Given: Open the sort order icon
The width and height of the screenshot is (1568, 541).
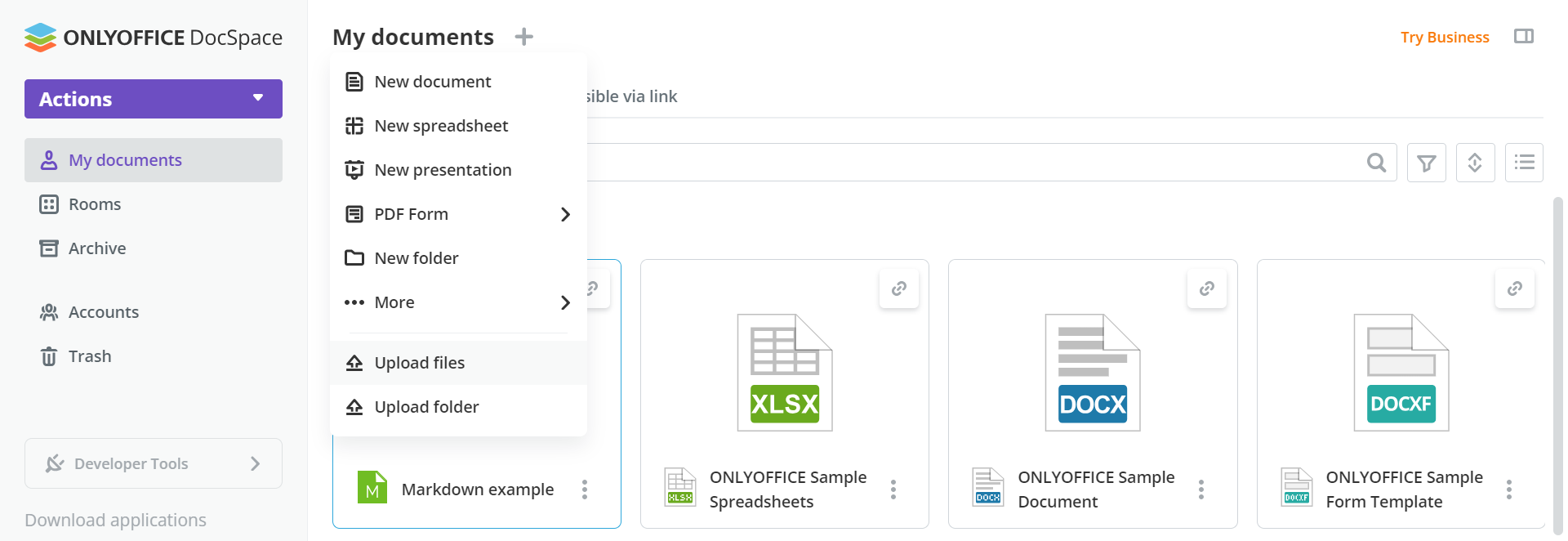Looking at the screenshot, I should click(1475, 163).
